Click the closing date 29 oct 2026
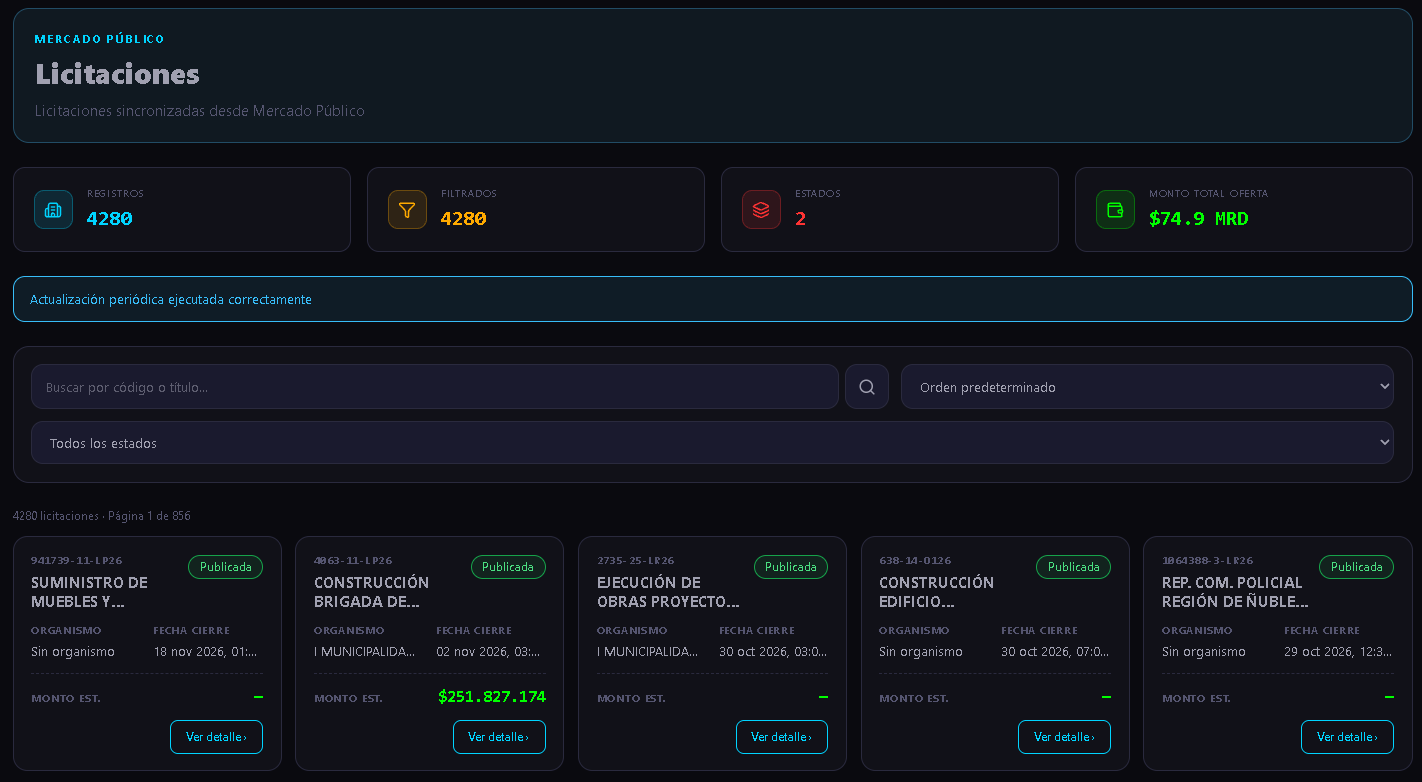1422x782 pixels. (x=1337, y=652)
